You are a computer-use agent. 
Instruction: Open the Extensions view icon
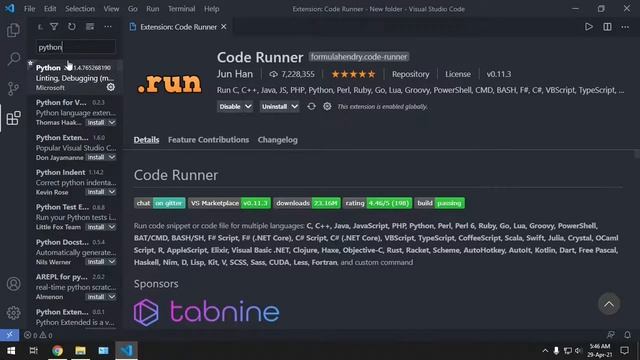pyautogui.click(x=13, y=118)
